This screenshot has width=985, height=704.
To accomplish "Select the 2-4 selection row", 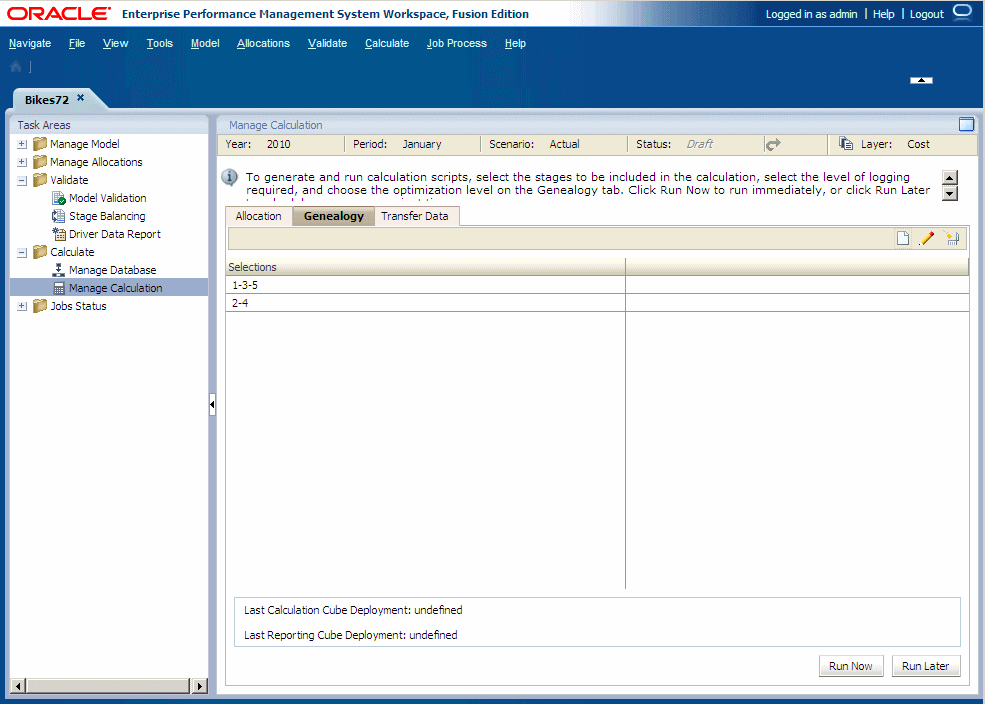I will [x=597, y=303].
